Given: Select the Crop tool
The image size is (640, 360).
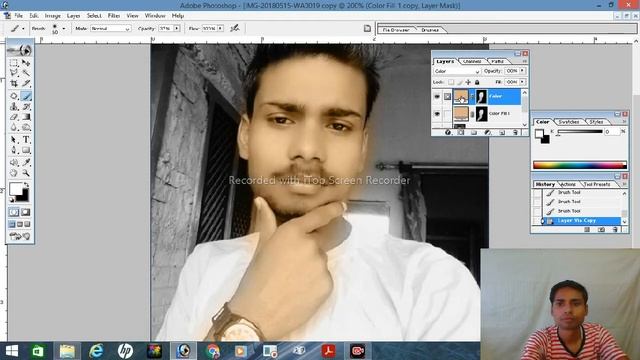Looking at the screenshot, I should point(14,83).
